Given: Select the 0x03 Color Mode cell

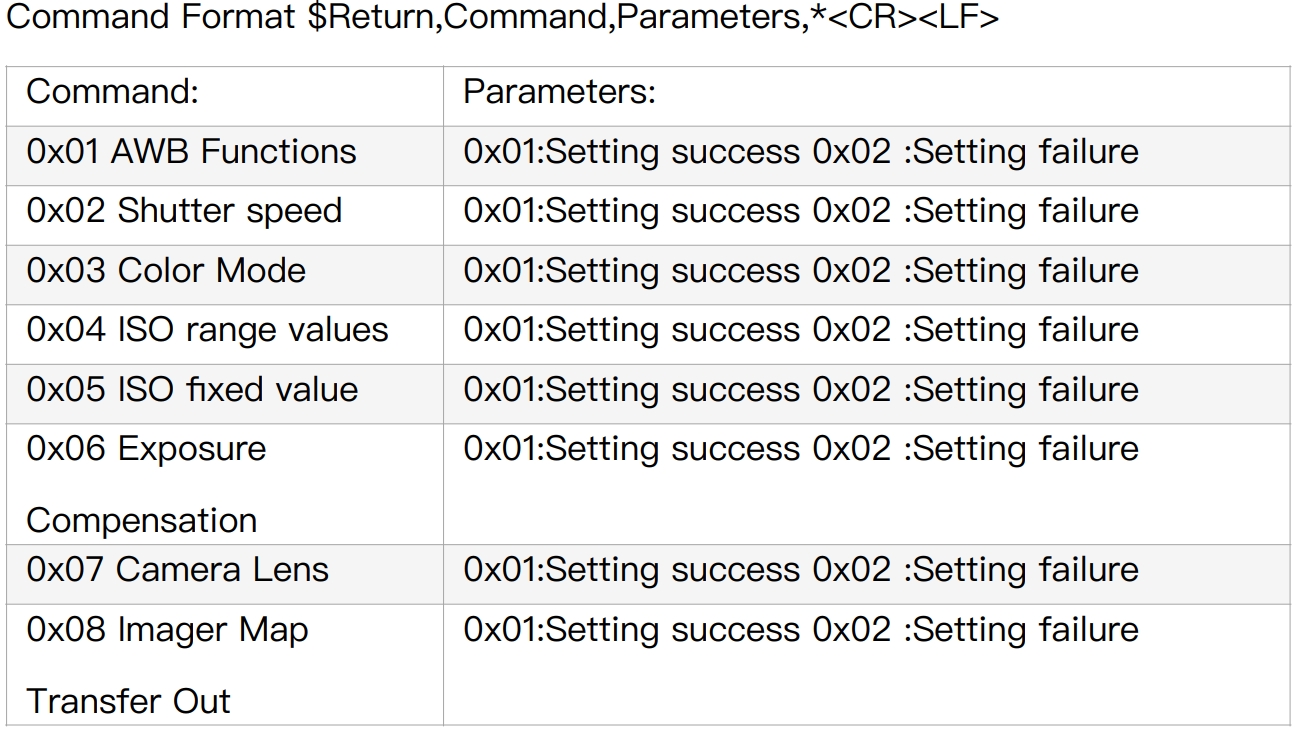Looking at the screenshot, I should 166,271.
